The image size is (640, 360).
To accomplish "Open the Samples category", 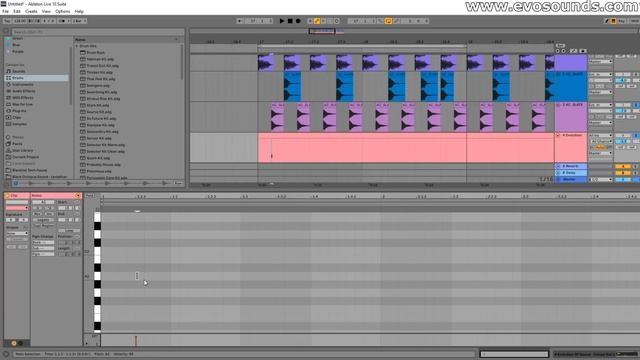I will click(x=19, y=124).
